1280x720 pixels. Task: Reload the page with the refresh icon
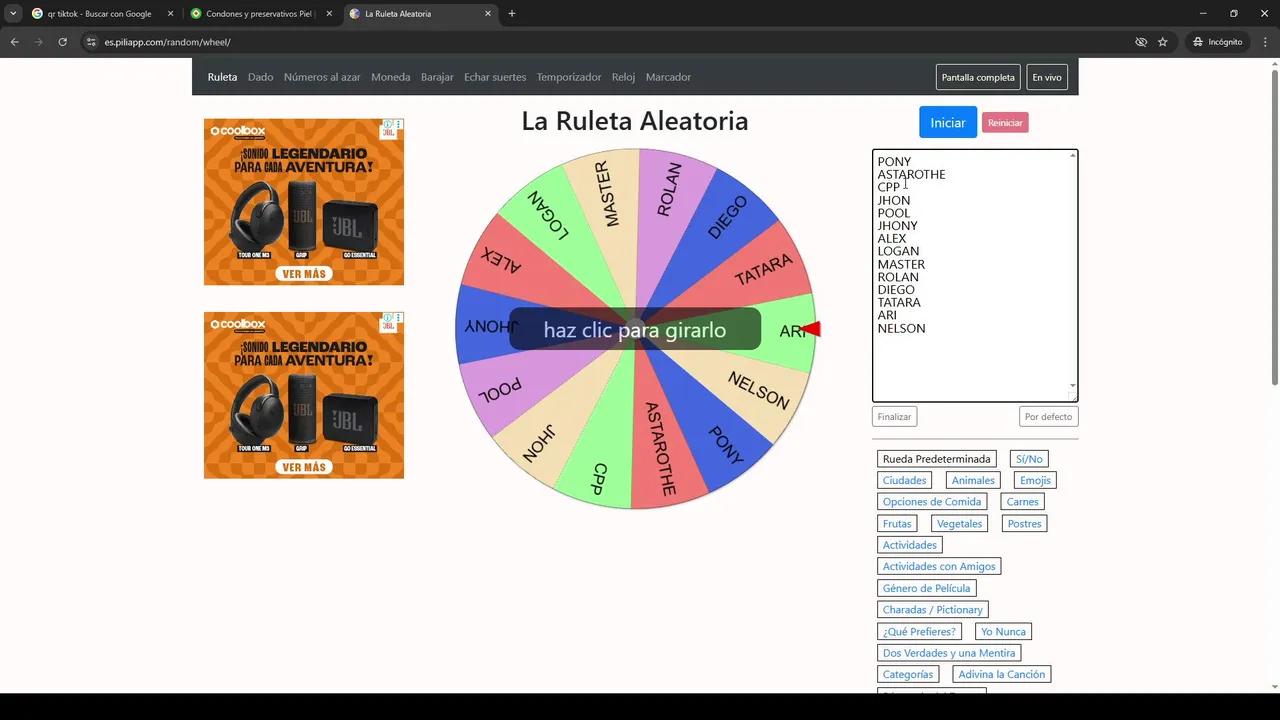coord(62,42)
